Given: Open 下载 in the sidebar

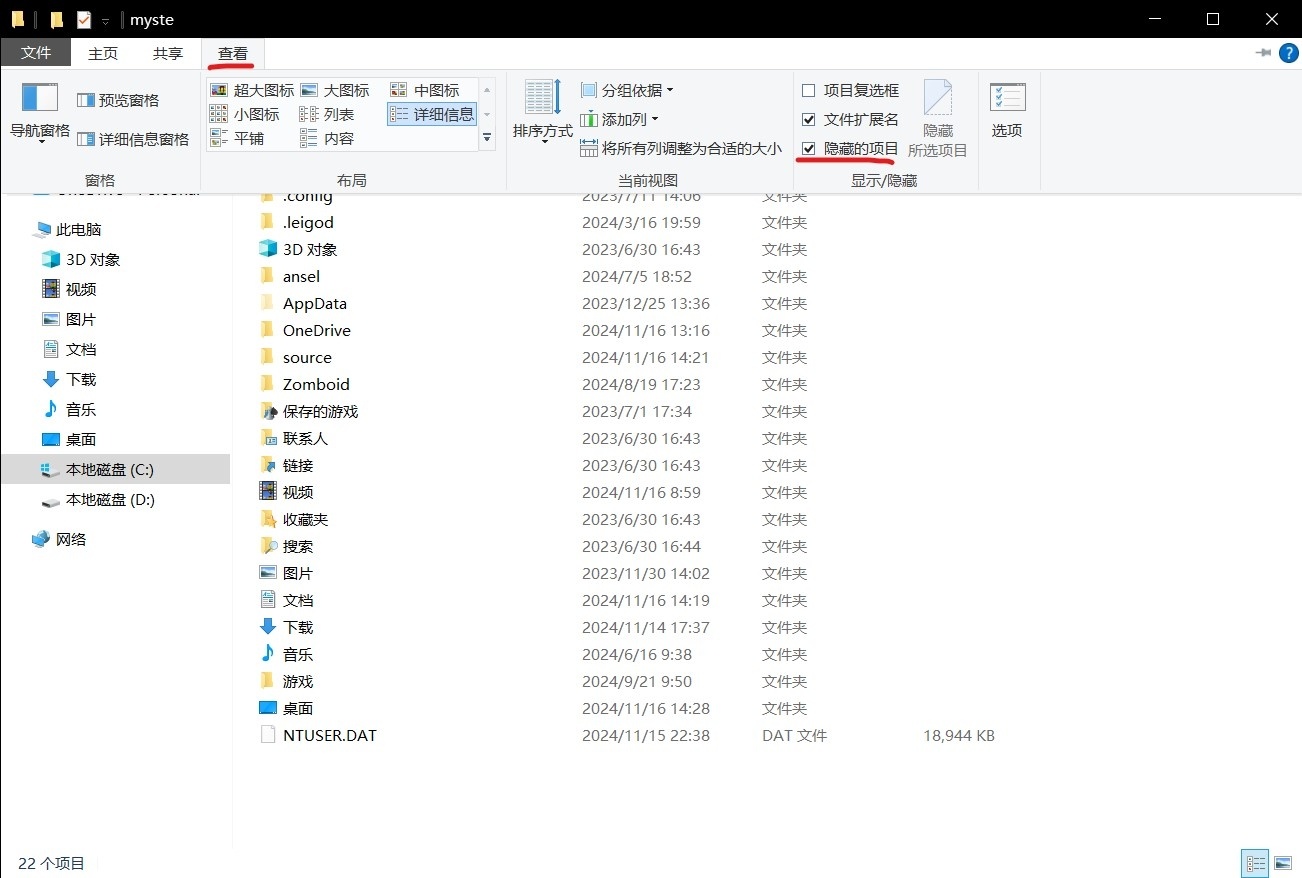Looking at the screenshot, I should (x=69, y=379).
